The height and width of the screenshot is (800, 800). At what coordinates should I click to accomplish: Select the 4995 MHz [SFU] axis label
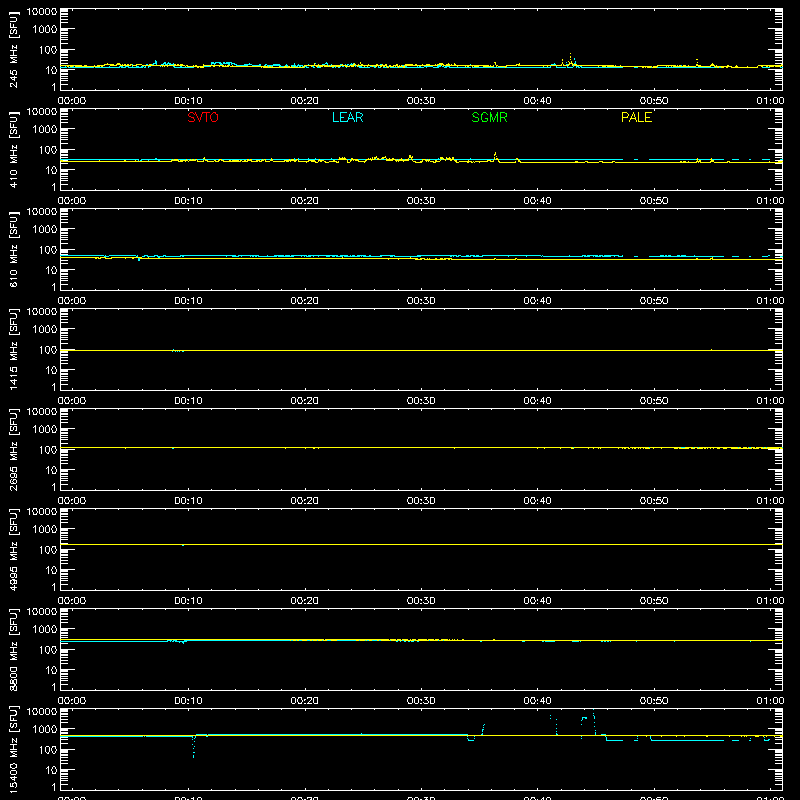[x=13, y=549]
